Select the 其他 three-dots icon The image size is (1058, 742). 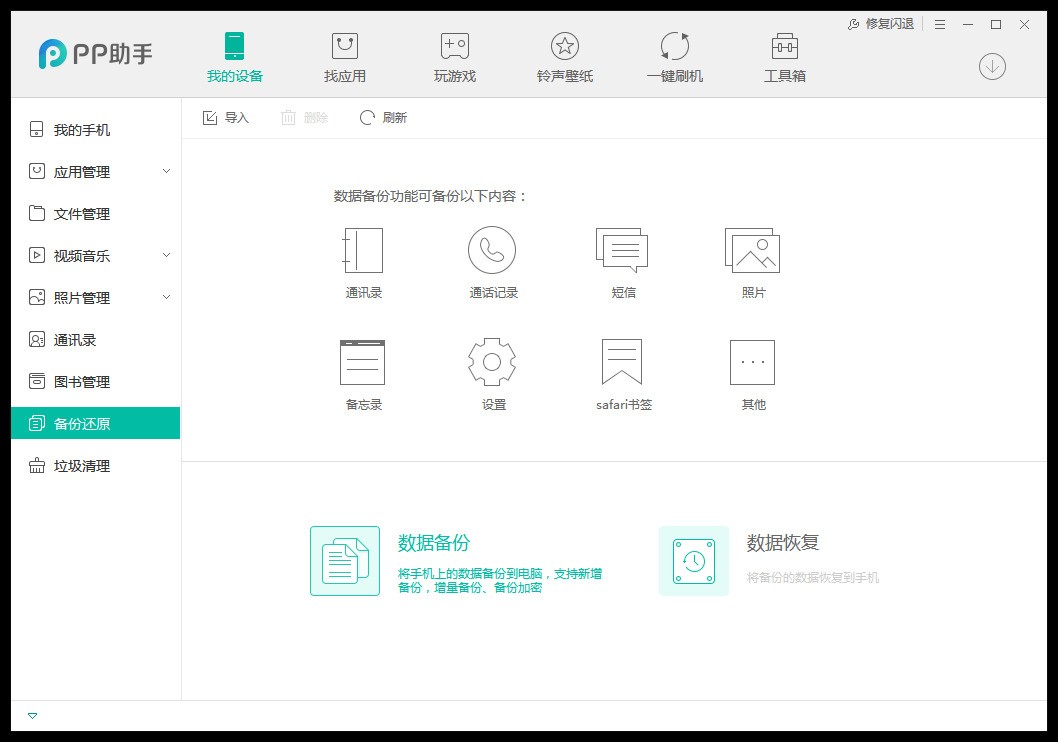752,362
